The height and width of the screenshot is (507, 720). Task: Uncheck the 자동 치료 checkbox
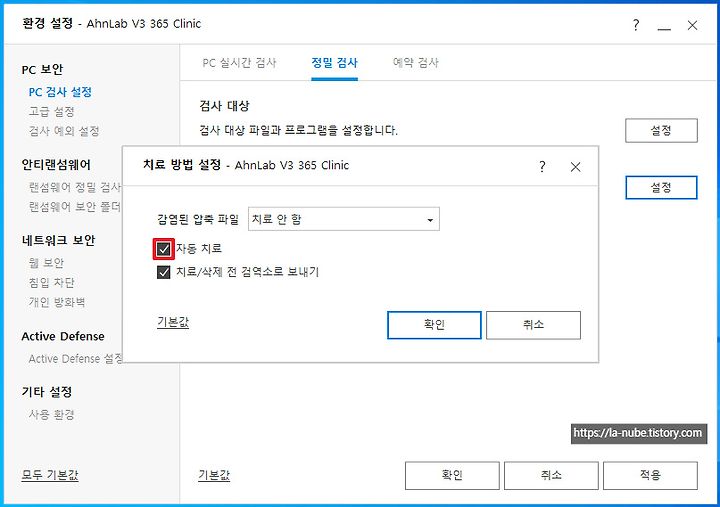pos(163,249)
